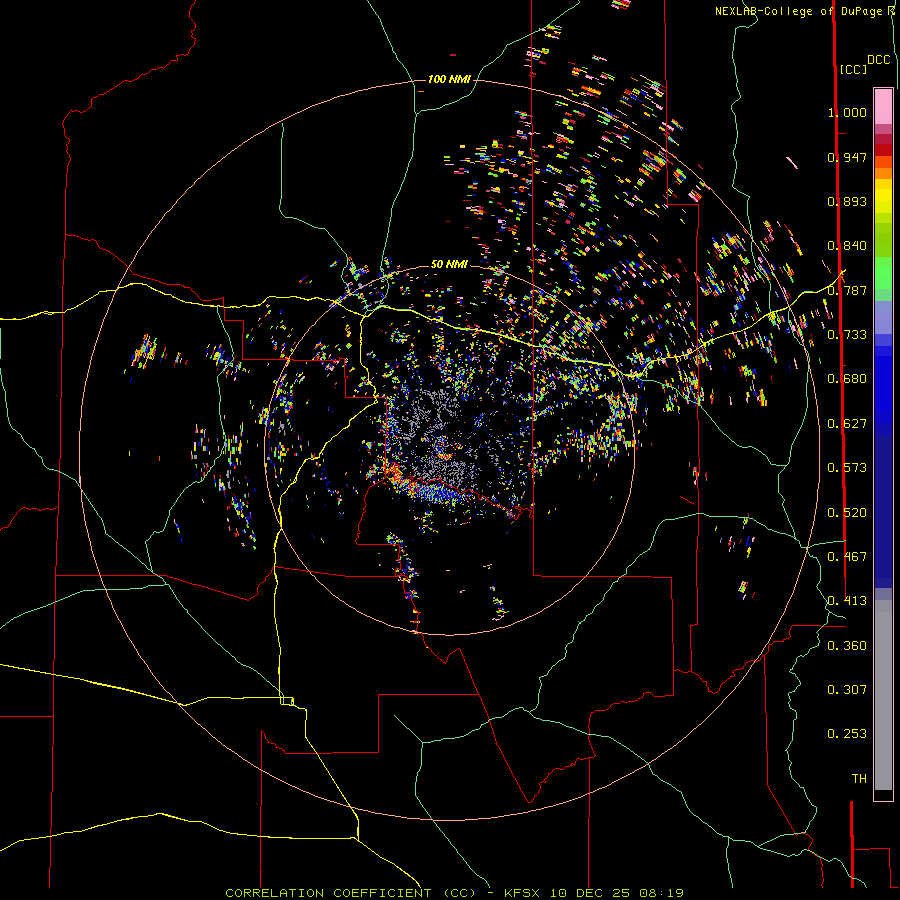The height and width of the screenshot is (900, 900).
Task: Click the 100 NMI range ring label
Action: (x=449, y=79)
